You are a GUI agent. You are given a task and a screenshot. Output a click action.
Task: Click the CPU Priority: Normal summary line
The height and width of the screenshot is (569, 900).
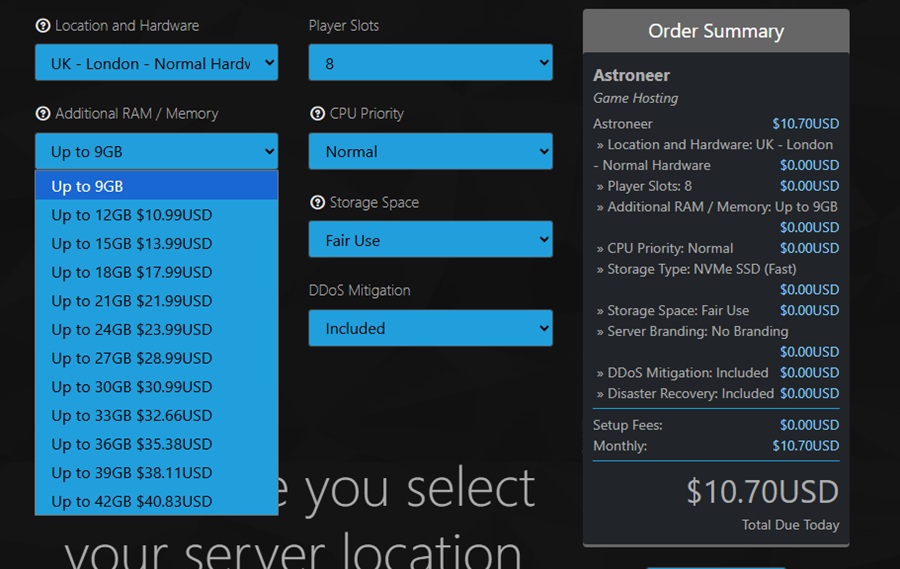tap(716, 248)
